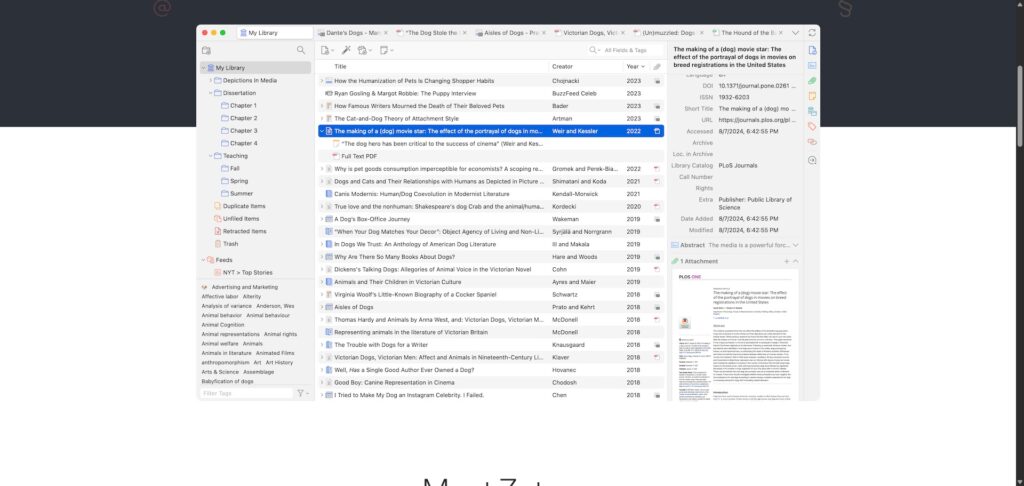Collapse the 1 Attachment section chevron
The height and width of the screenshot is (486, 1024).
[x=795, y=261]
